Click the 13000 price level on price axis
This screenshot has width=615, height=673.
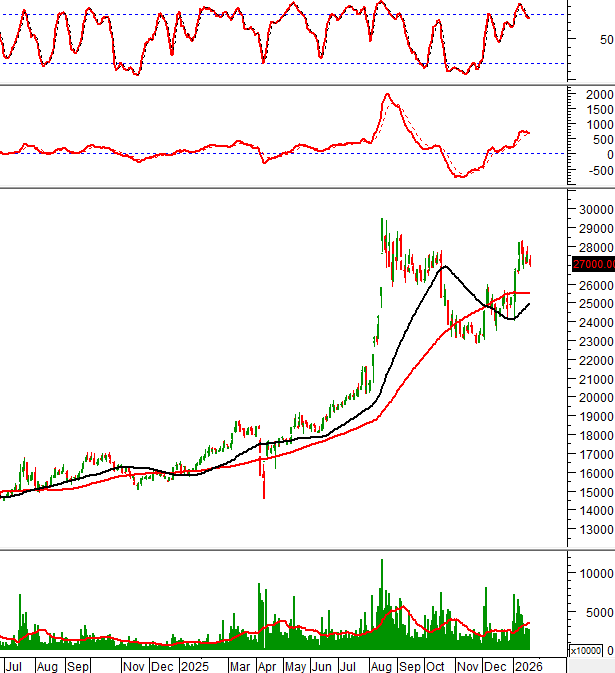coord(596,530)
